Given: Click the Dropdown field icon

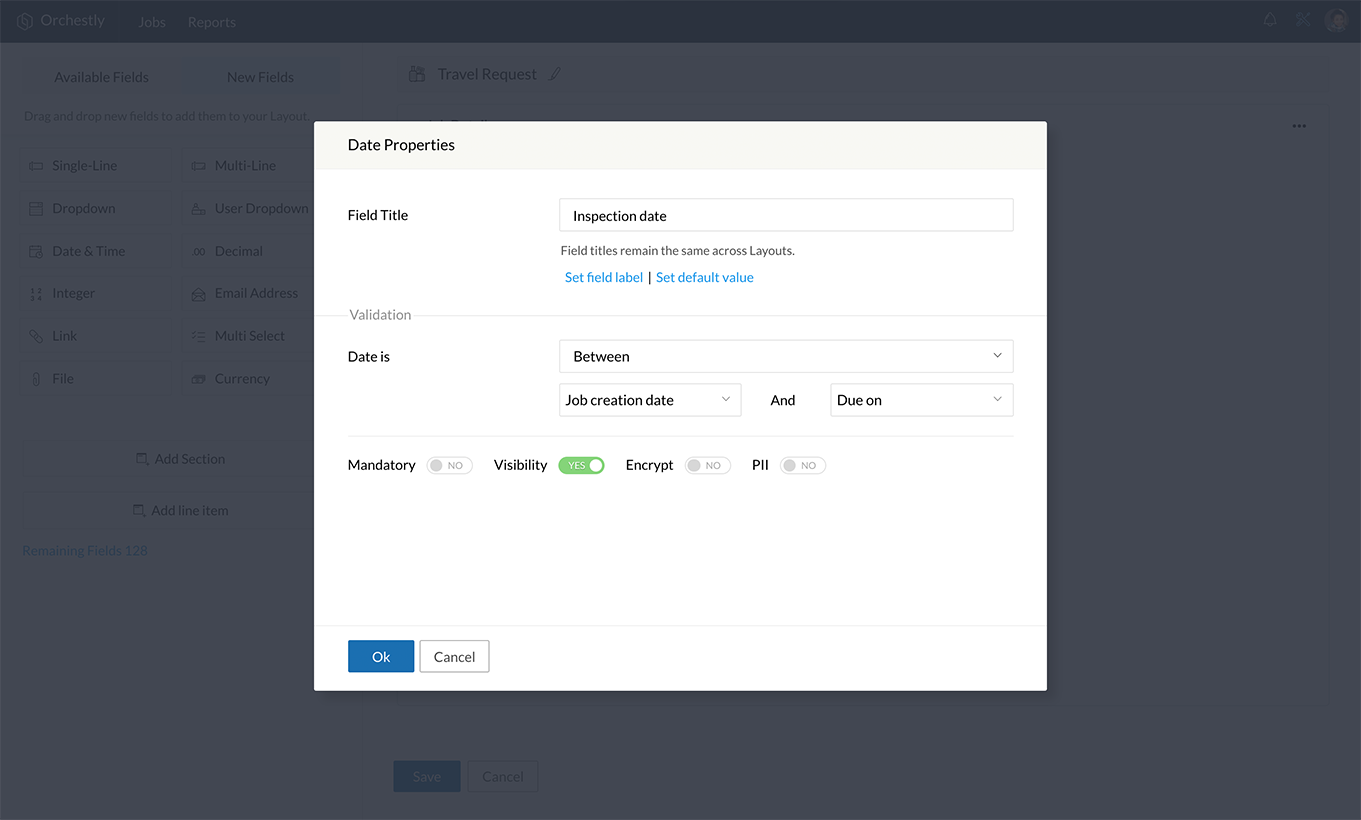Looking at the screenshot, I should [36, 209].
